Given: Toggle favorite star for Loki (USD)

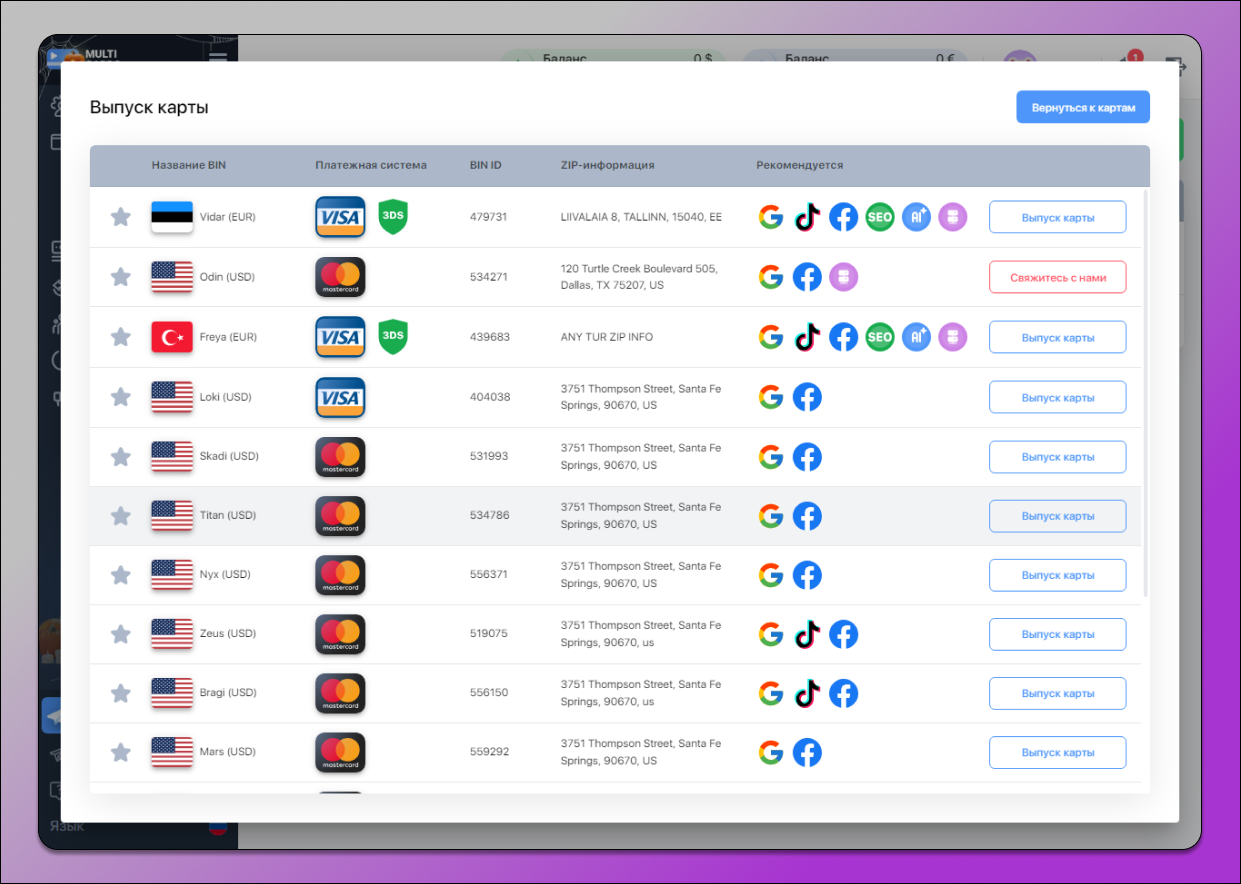Looking at the screenshot, I should [120, 397].
